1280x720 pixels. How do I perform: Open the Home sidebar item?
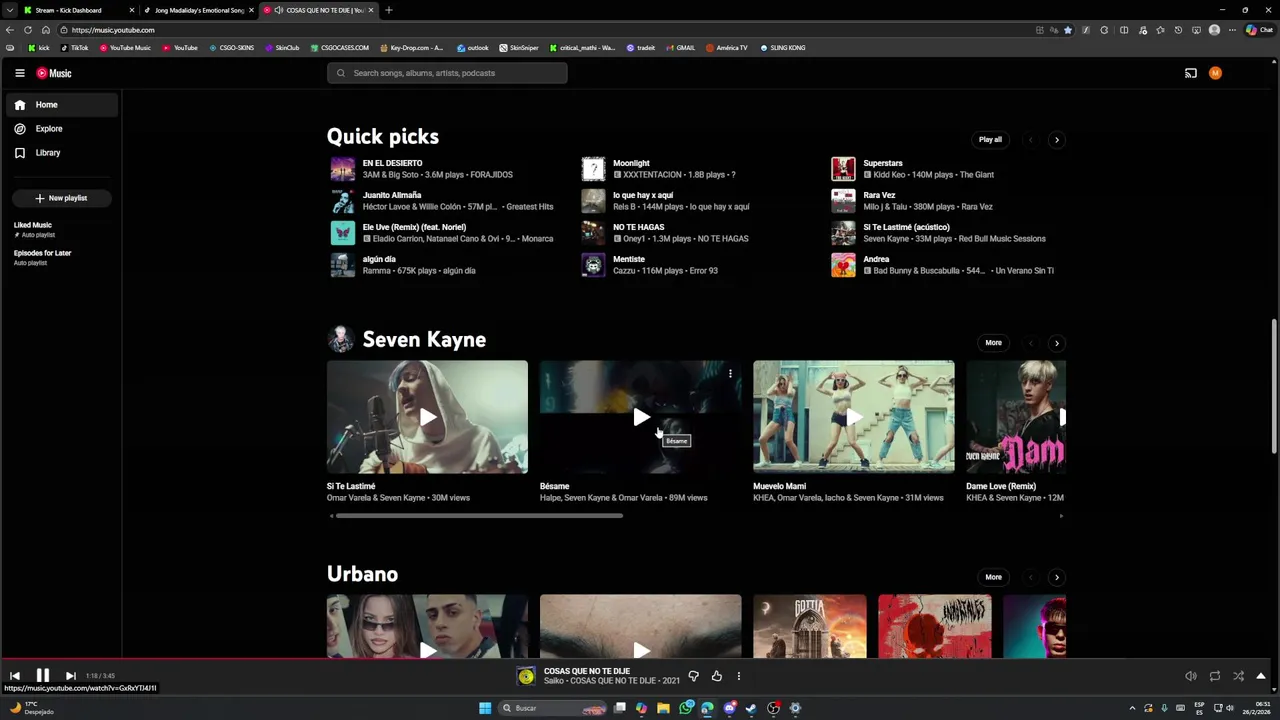tap(60, 105)
